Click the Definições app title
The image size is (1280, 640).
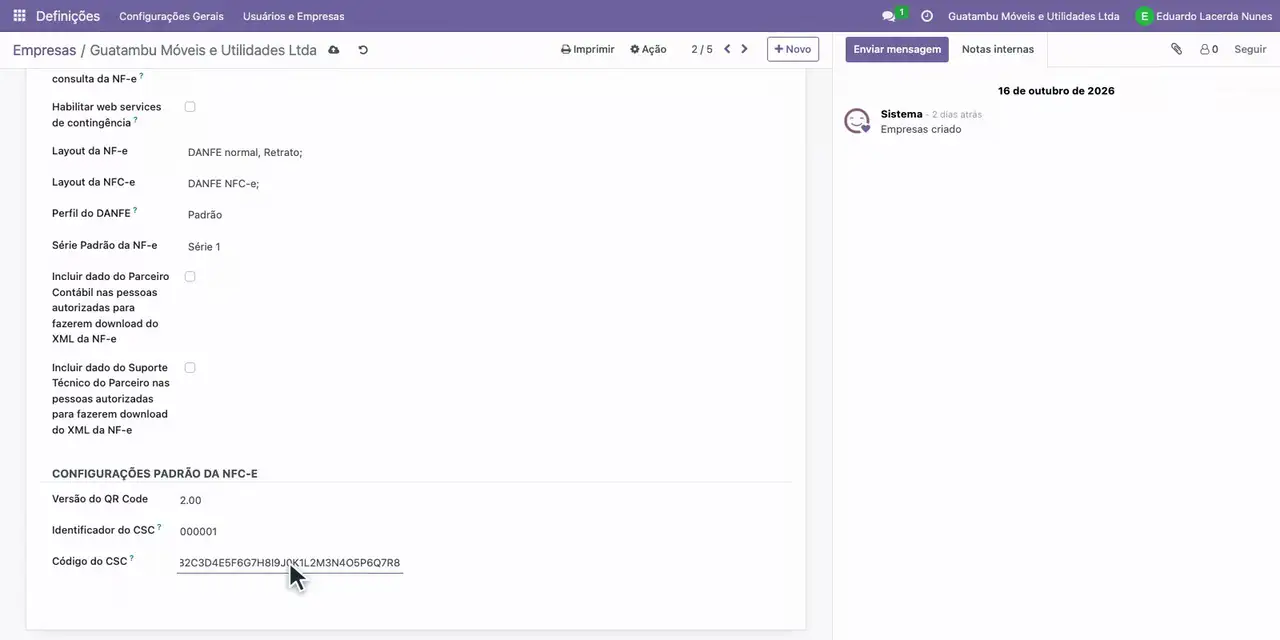[68, 16]
